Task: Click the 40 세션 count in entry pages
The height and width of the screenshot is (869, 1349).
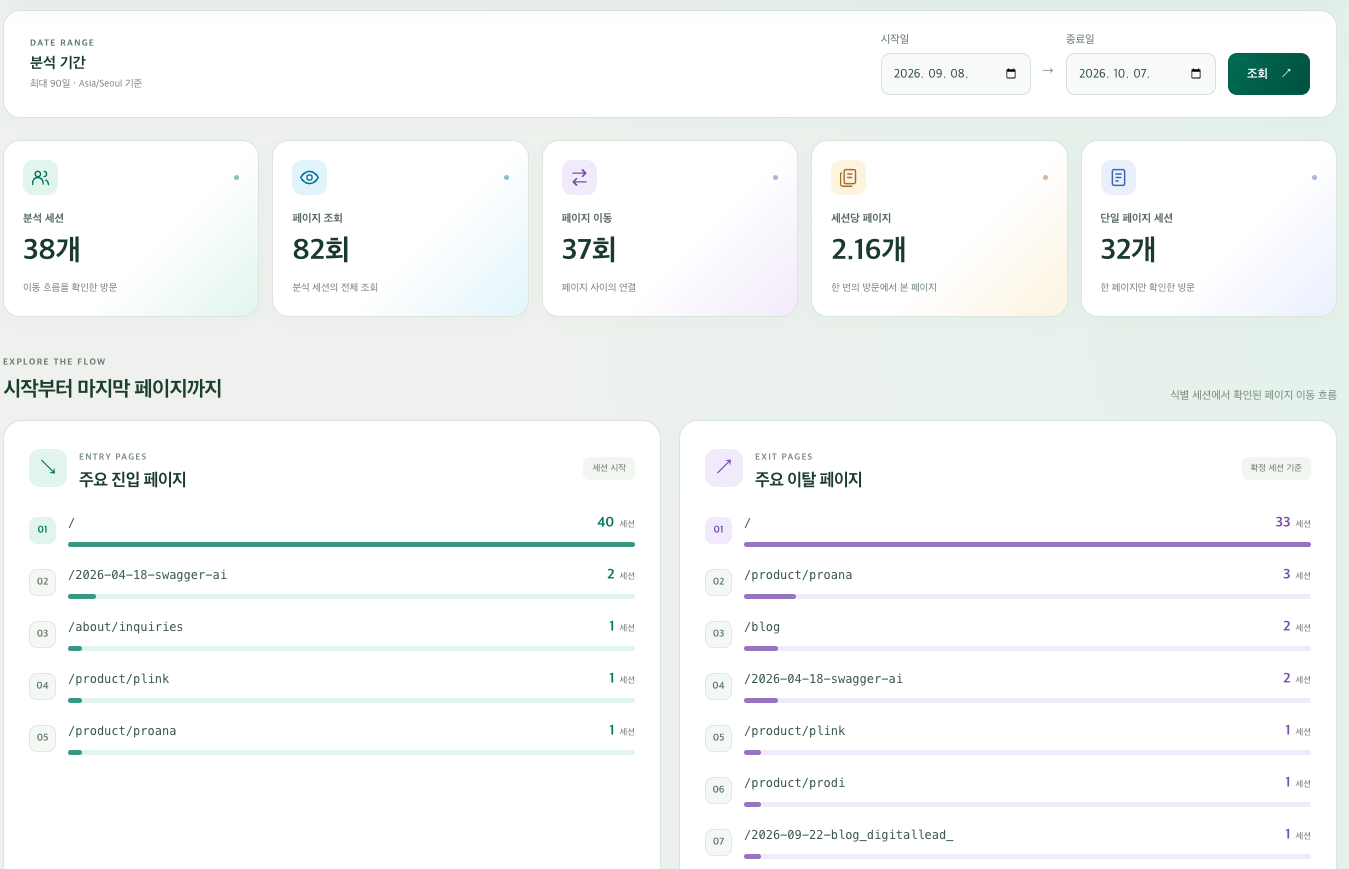Action: (615, 522)
